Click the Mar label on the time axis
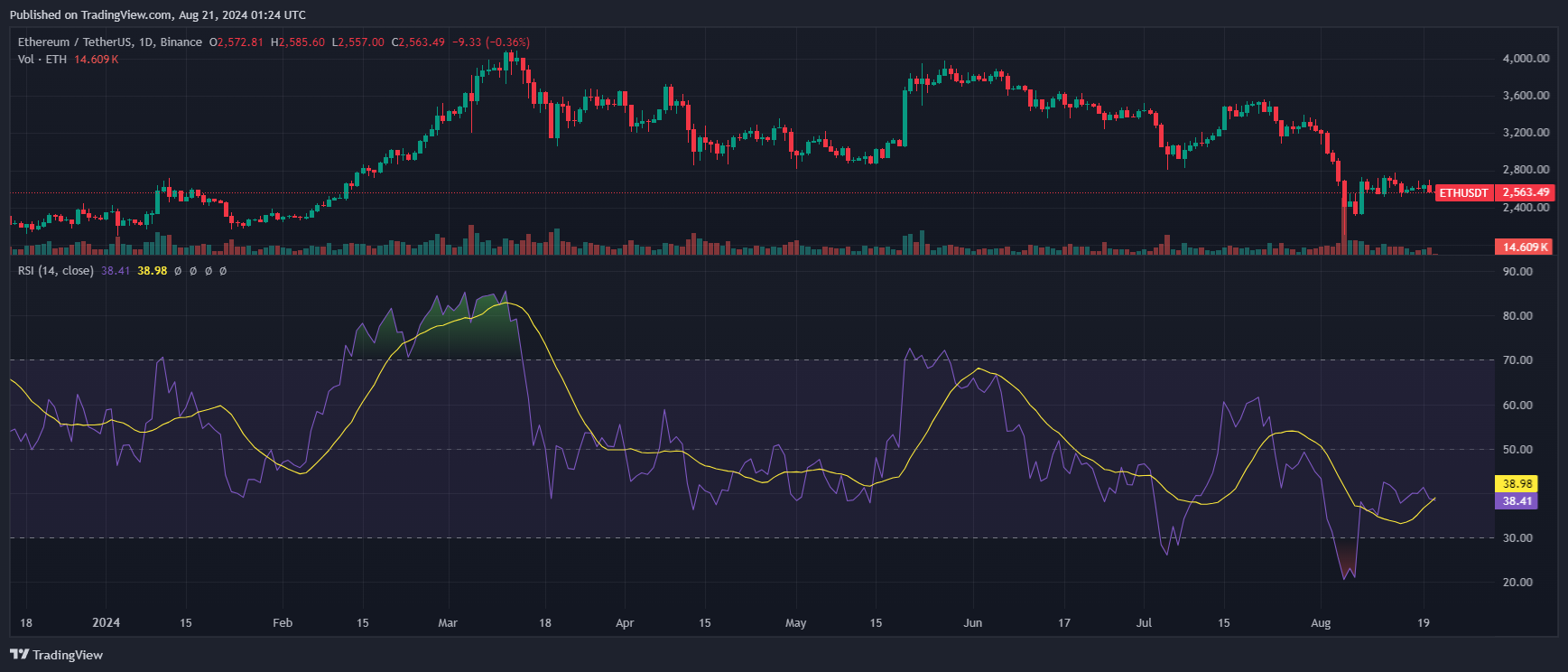The width and height of the screenshot is (1568, 672). pyautogui.click(x=448, y=623)
